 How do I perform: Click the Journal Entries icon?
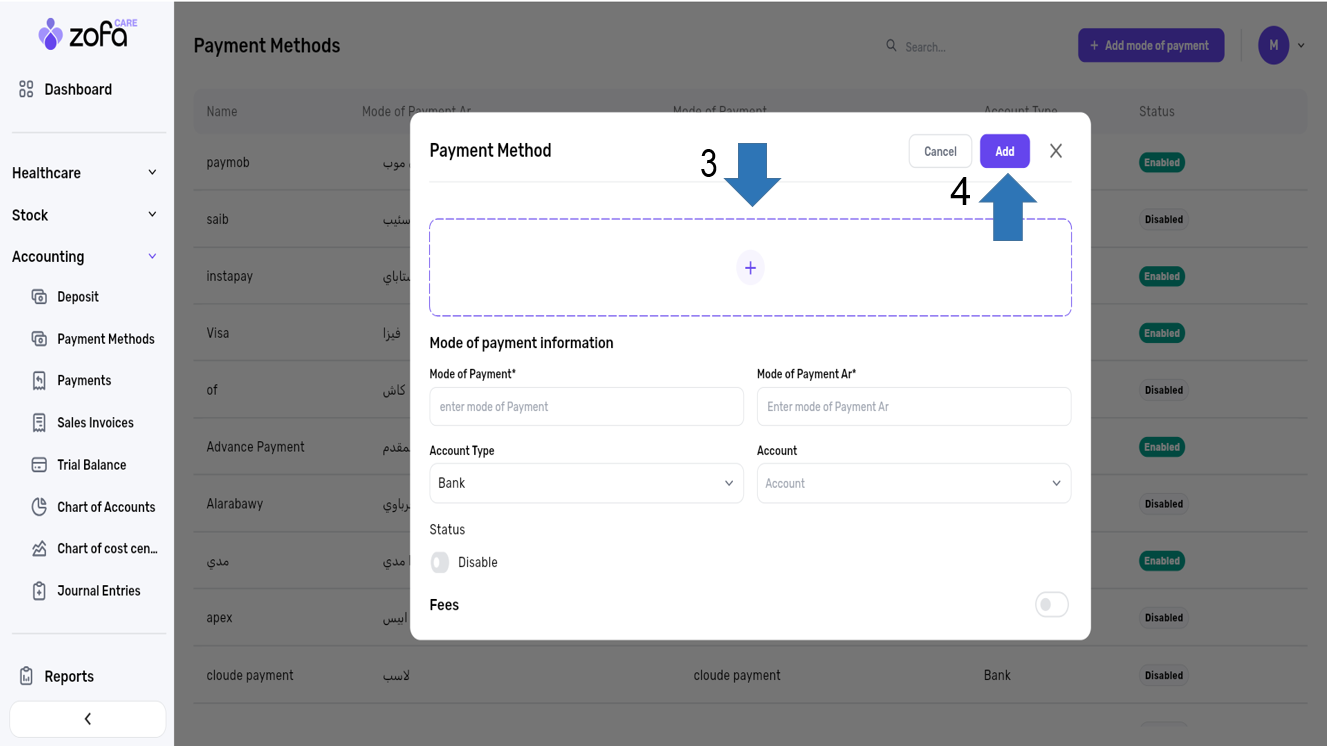tap(39, 591)
